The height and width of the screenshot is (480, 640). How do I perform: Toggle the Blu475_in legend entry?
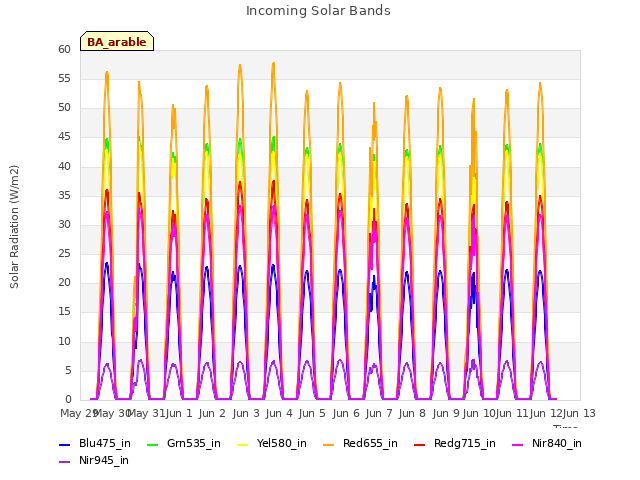(95, 443)
